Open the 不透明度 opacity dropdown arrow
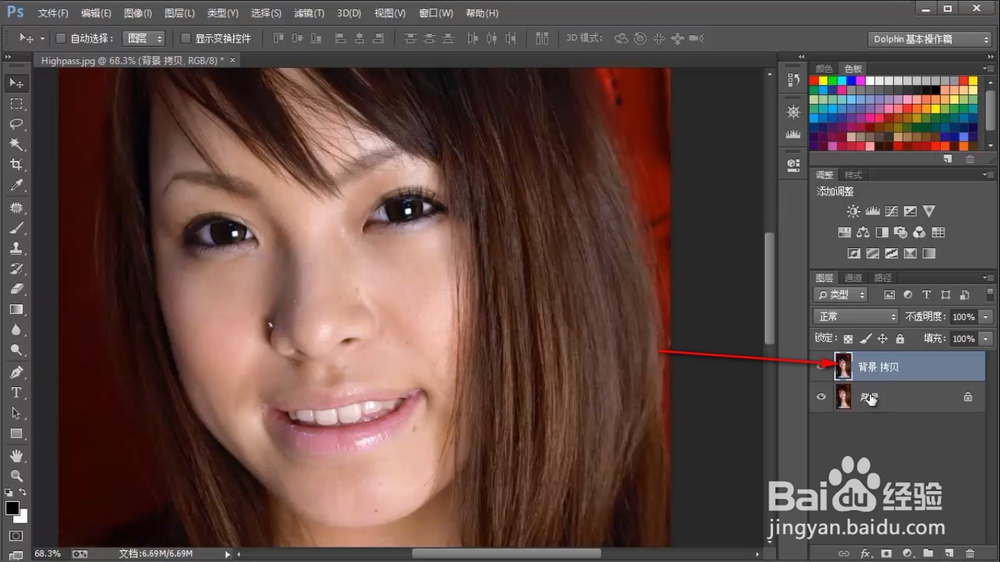This screenshot has width=1000, height=562. click(x=986, y=316)
